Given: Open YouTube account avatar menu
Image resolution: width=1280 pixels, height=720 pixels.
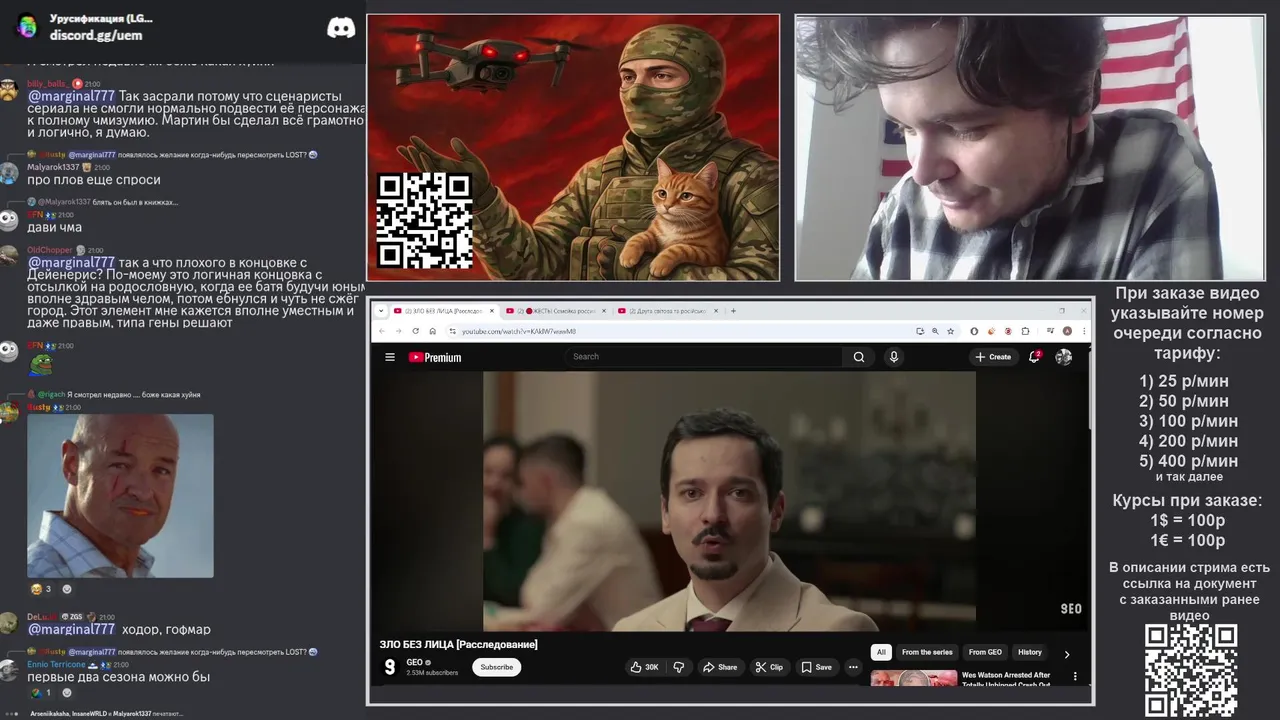Looking at the screenshot, I should [x=1064, y=357].
